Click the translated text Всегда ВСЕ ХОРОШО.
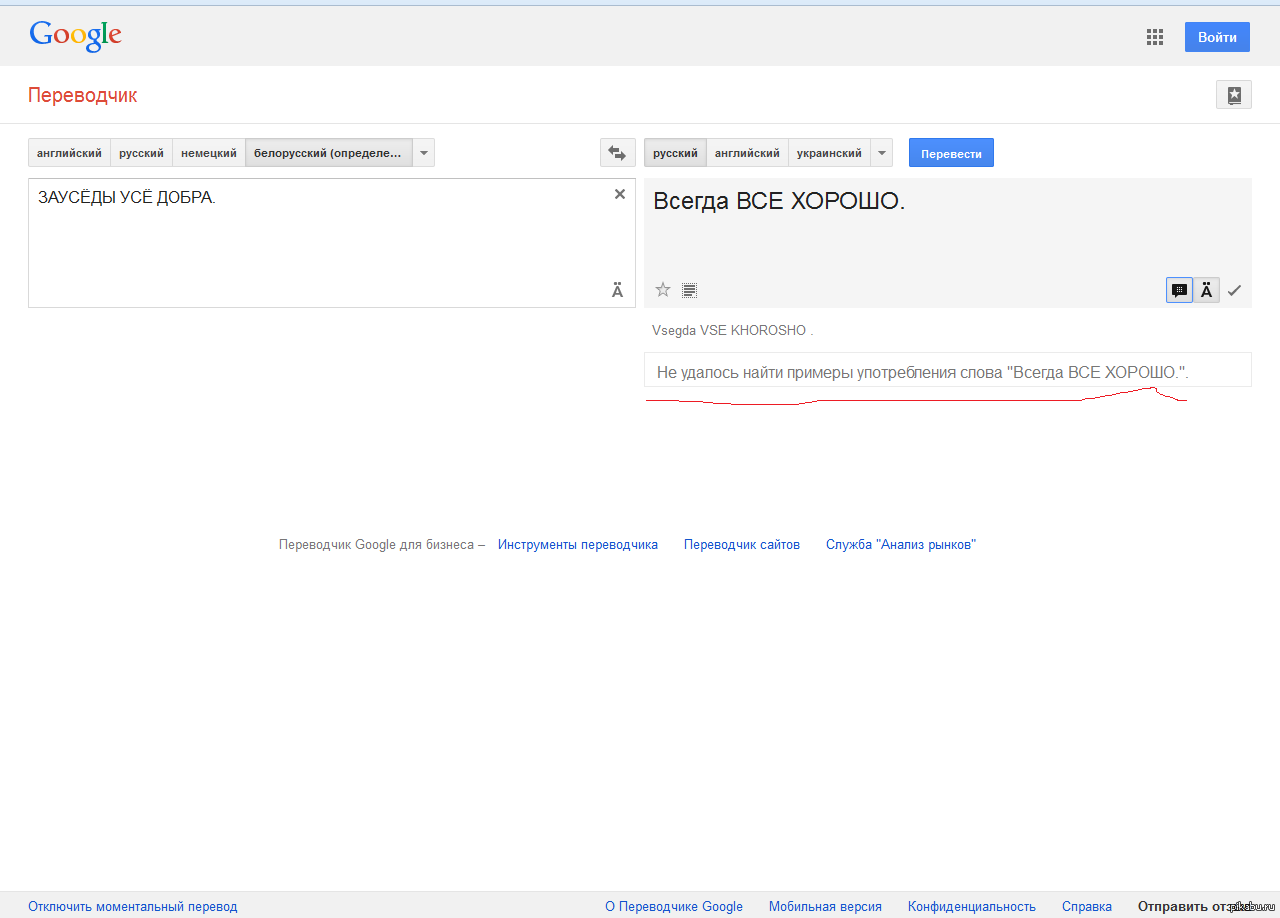This screenshot has height=918, width=1280. [x=779, y=201]
